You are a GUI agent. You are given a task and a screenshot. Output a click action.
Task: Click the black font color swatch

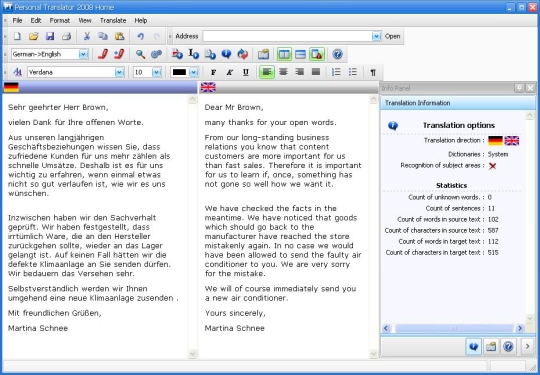tap(179, 72)
